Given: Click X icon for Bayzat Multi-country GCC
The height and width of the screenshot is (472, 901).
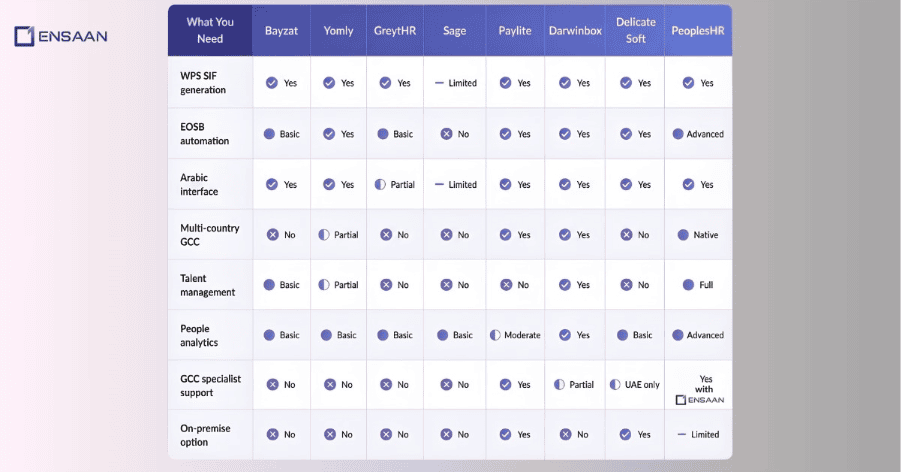Looking at the screenshot, I should point(272,235).
